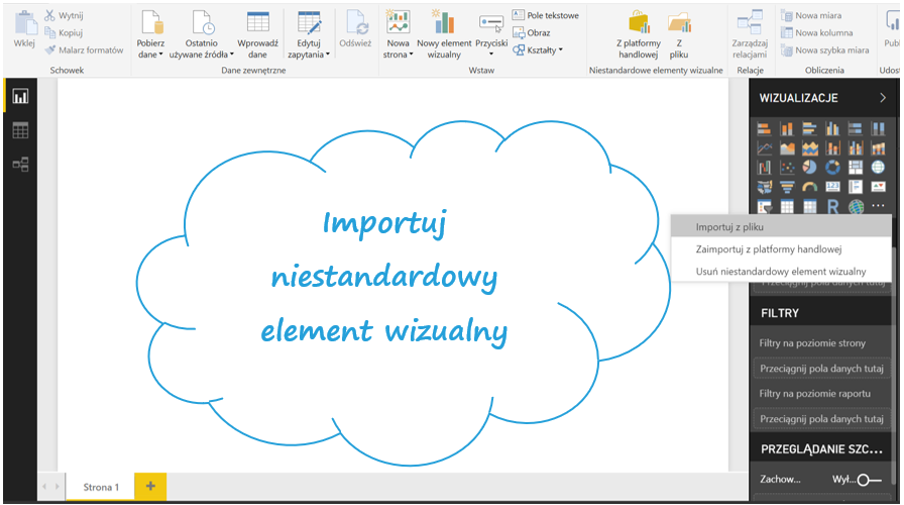Click Z platformy handlowej ribbon icon
Viewport: 904px width, 505px height.
(x=638, y=37)
